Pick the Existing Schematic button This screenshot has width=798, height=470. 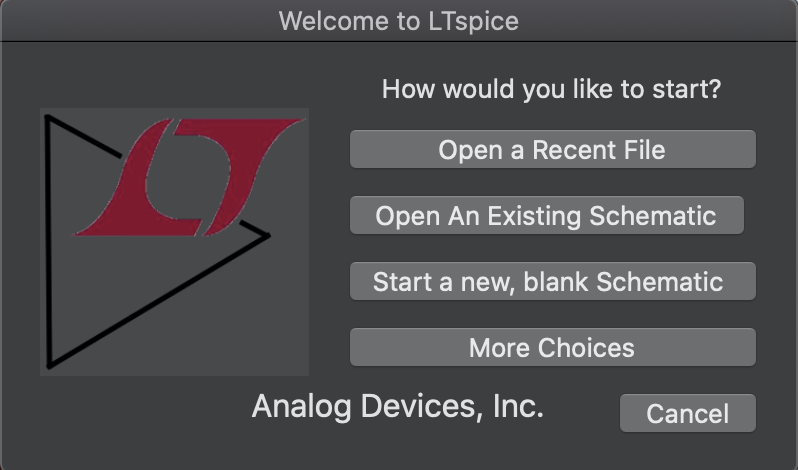click(547, 215)
